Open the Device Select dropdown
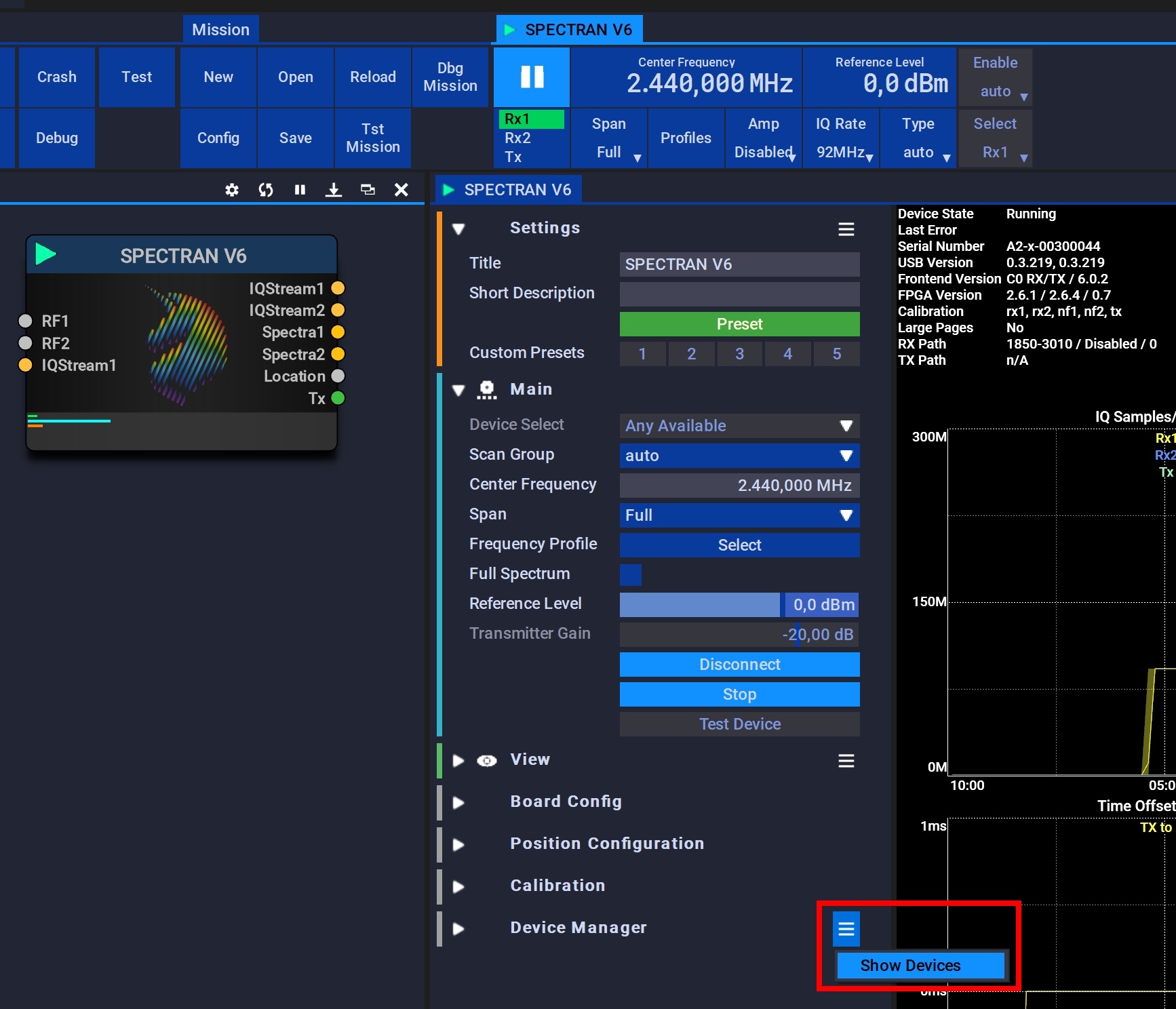The height and width of the screenshot is (1009, 1176). click(x=740, y=426)
